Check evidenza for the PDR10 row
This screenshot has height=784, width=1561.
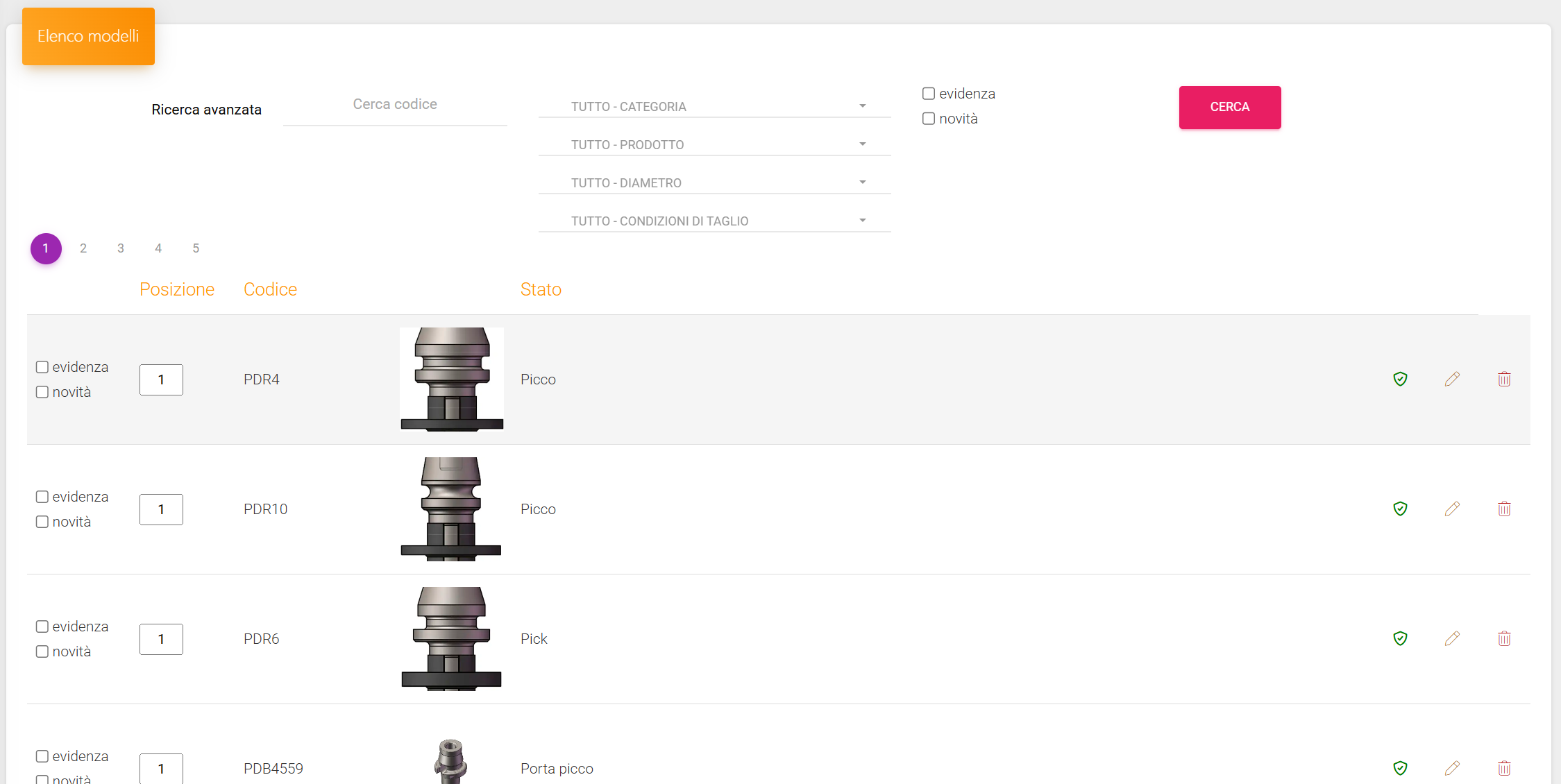pos(42,497)
